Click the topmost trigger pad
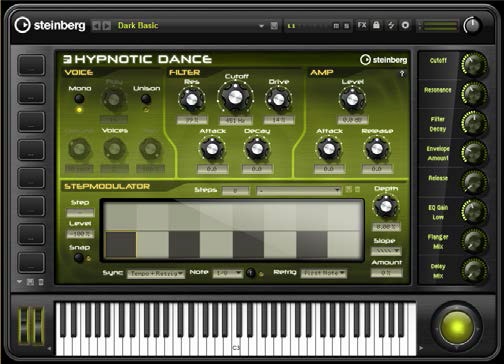 point(31,65)
